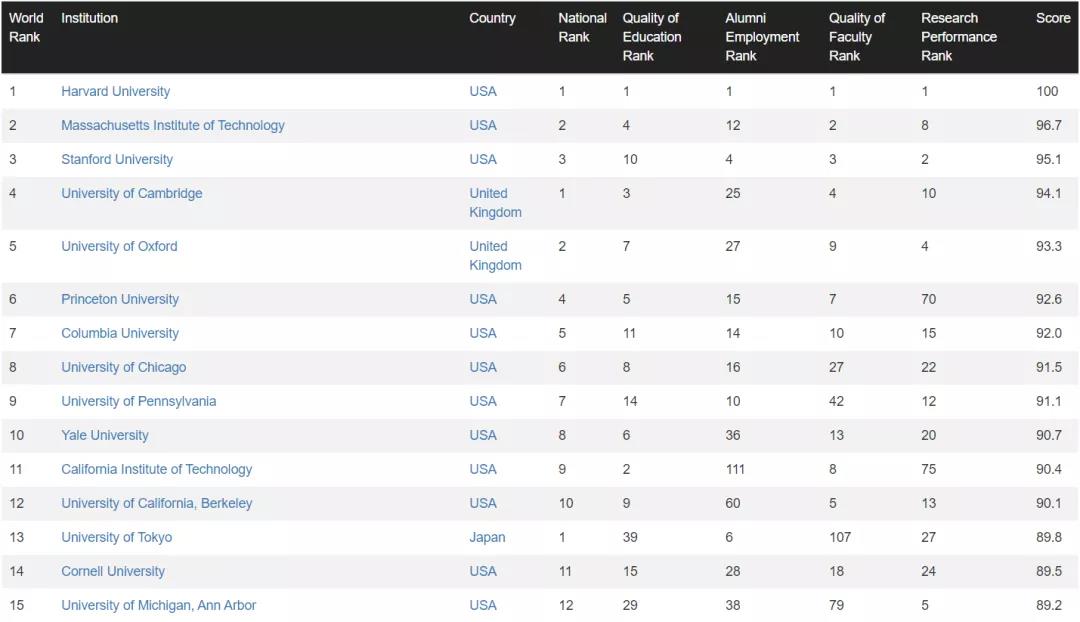Open University of Pennsylvania link
1080x622 pixels.
(x=138, y=401)
